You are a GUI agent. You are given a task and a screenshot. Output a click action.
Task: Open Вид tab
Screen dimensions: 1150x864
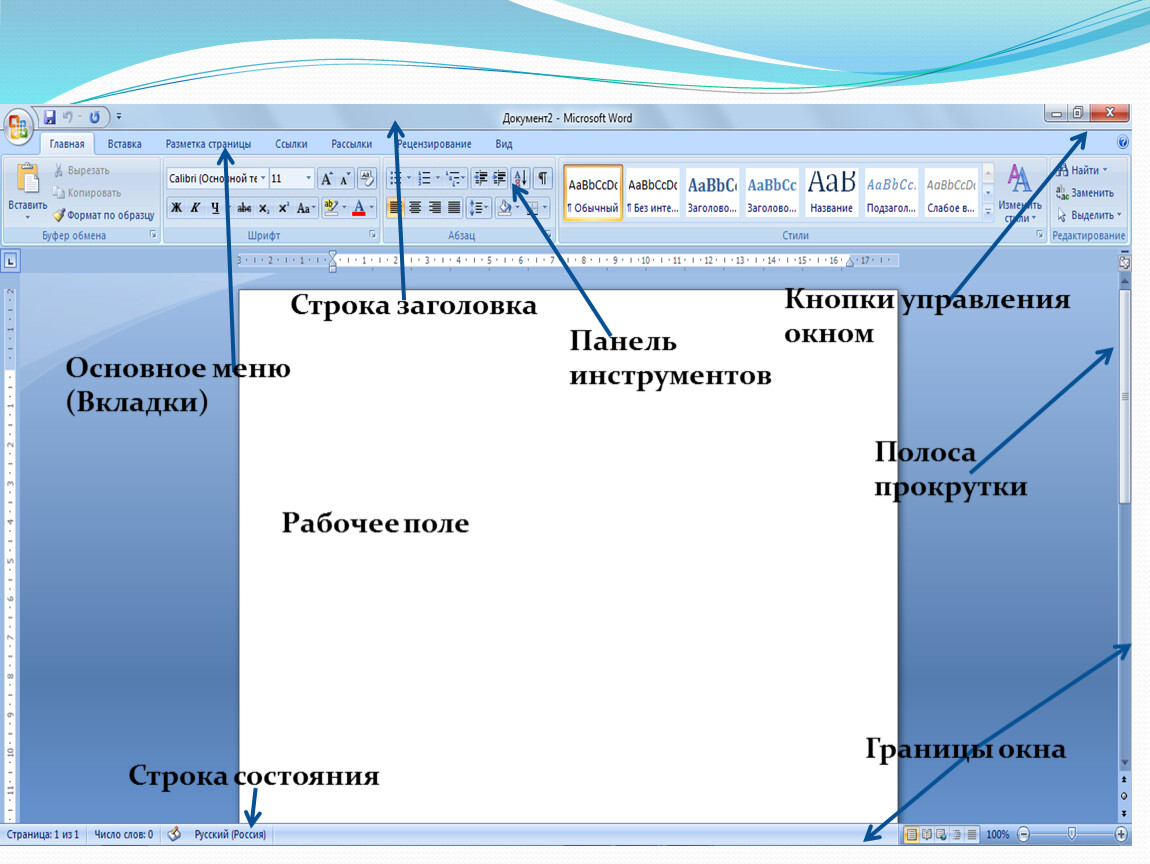[x=503, y=144]
